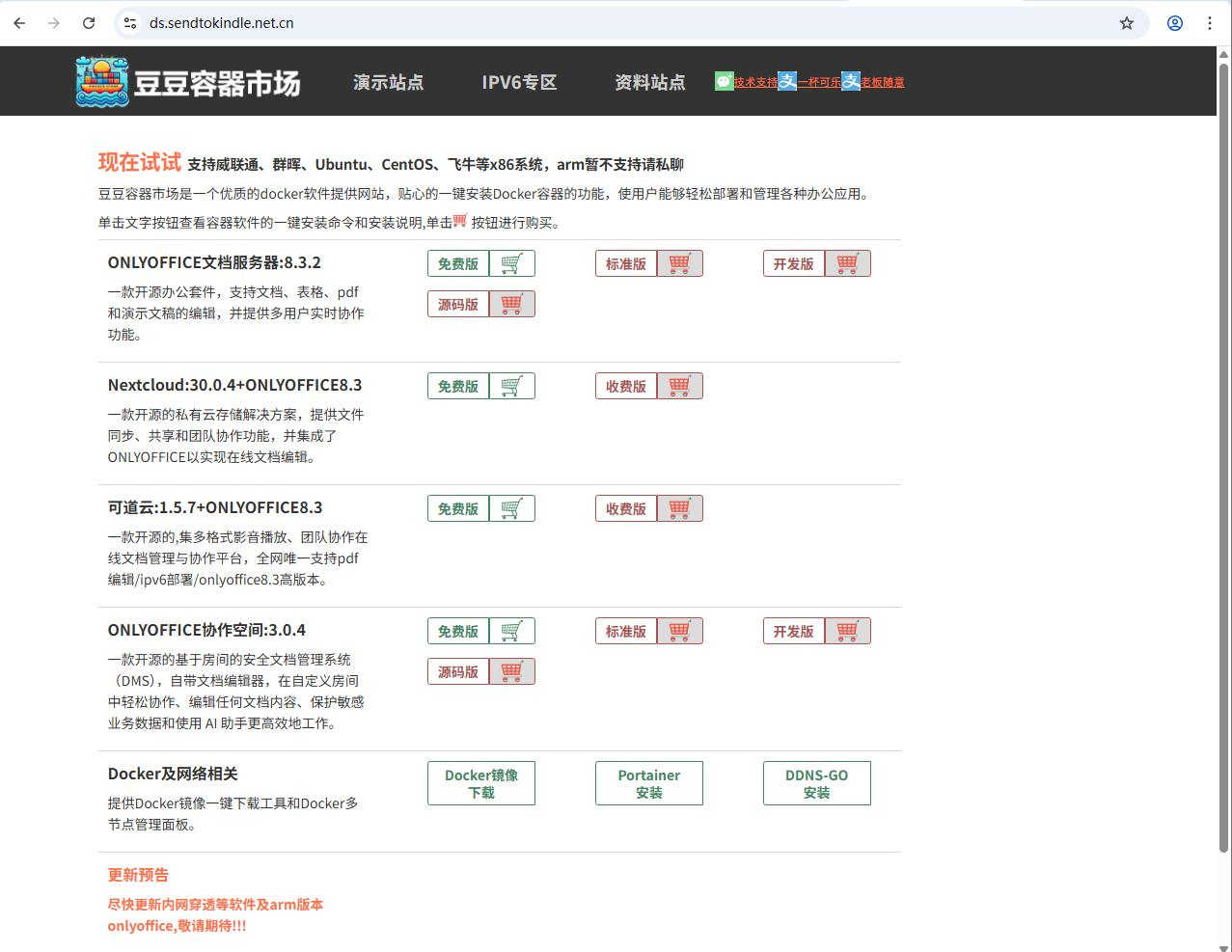This screenshot has height=952, width=1232.
Task: Click cart icon next to 可道云 免费版
Action: pos(512,508)
